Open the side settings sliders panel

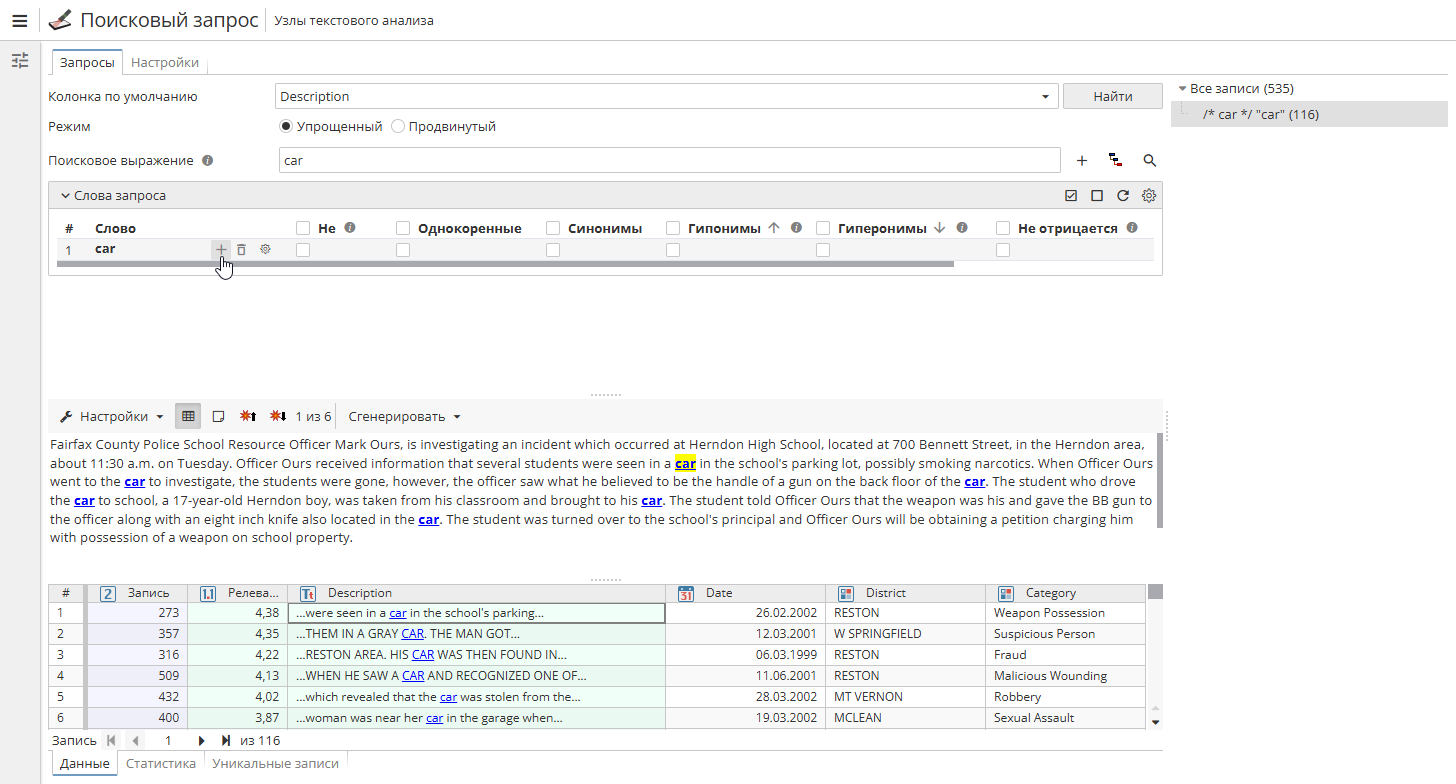(x=19, y=61)
